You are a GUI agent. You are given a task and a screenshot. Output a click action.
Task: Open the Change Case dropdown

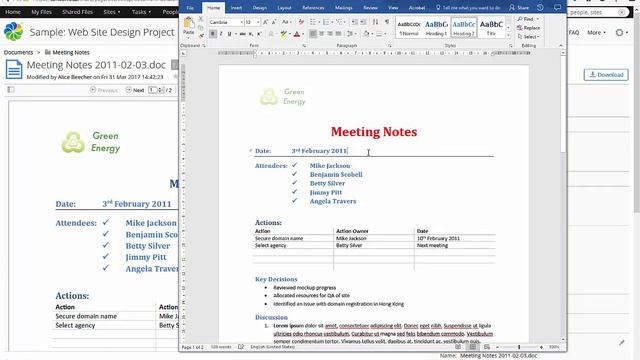(x=286, y=22)
